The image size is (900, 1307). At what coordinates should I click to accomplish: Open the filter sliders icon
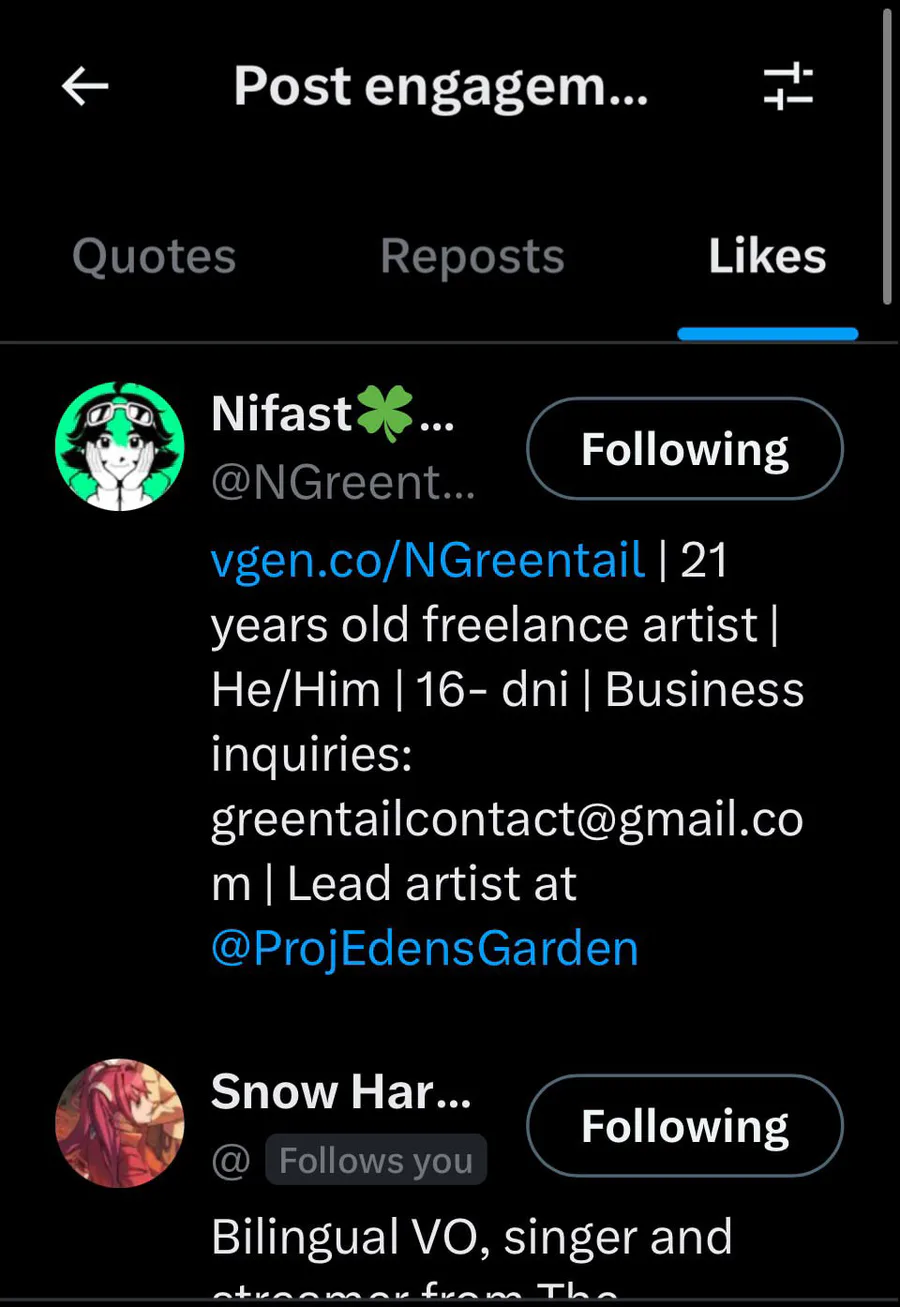click(788, 87)
